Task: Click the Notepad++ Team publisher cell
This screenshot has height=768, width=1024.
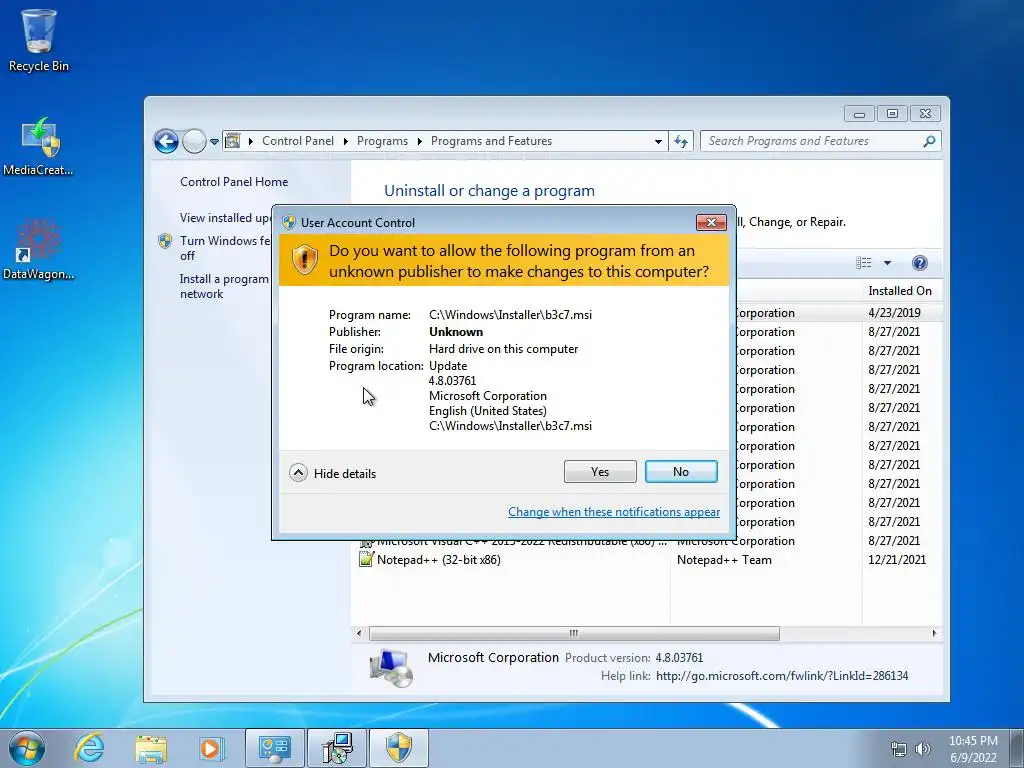Action: click(724, 560)
